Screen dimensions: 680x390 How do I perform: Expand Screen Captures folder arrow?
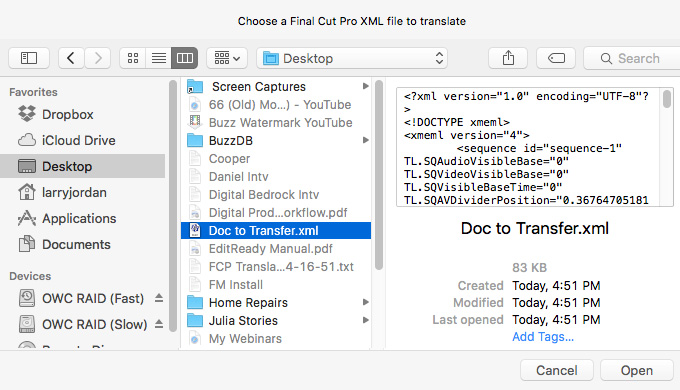pos(366,86)
